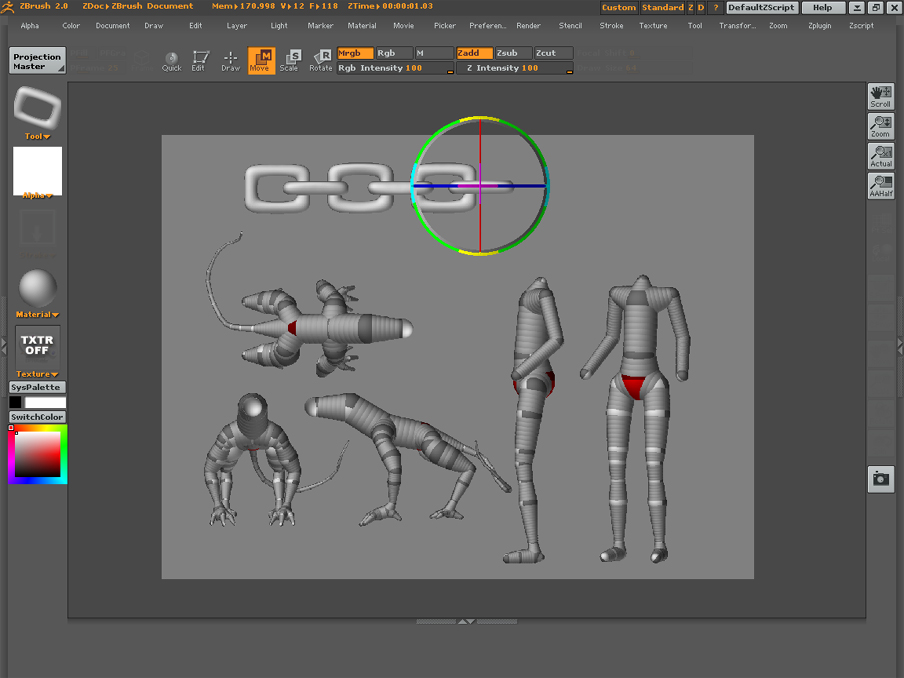
Task: Expand the Material dropdown label
Action: click(37, 315)
